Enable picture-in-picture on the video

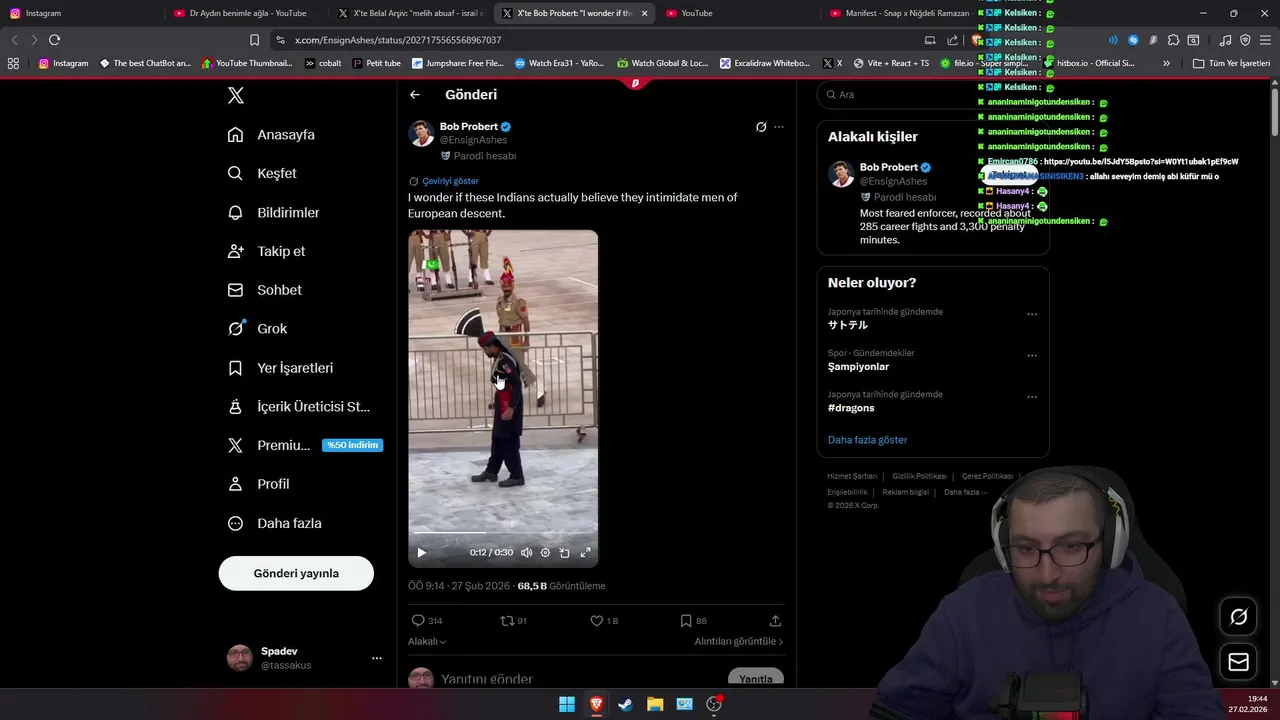click(564, 553)
